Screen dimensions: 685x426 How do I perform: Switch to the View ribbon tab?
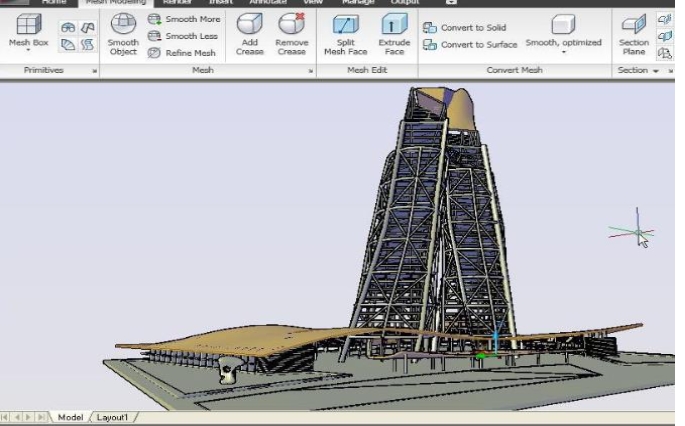[x=313, y=2]
